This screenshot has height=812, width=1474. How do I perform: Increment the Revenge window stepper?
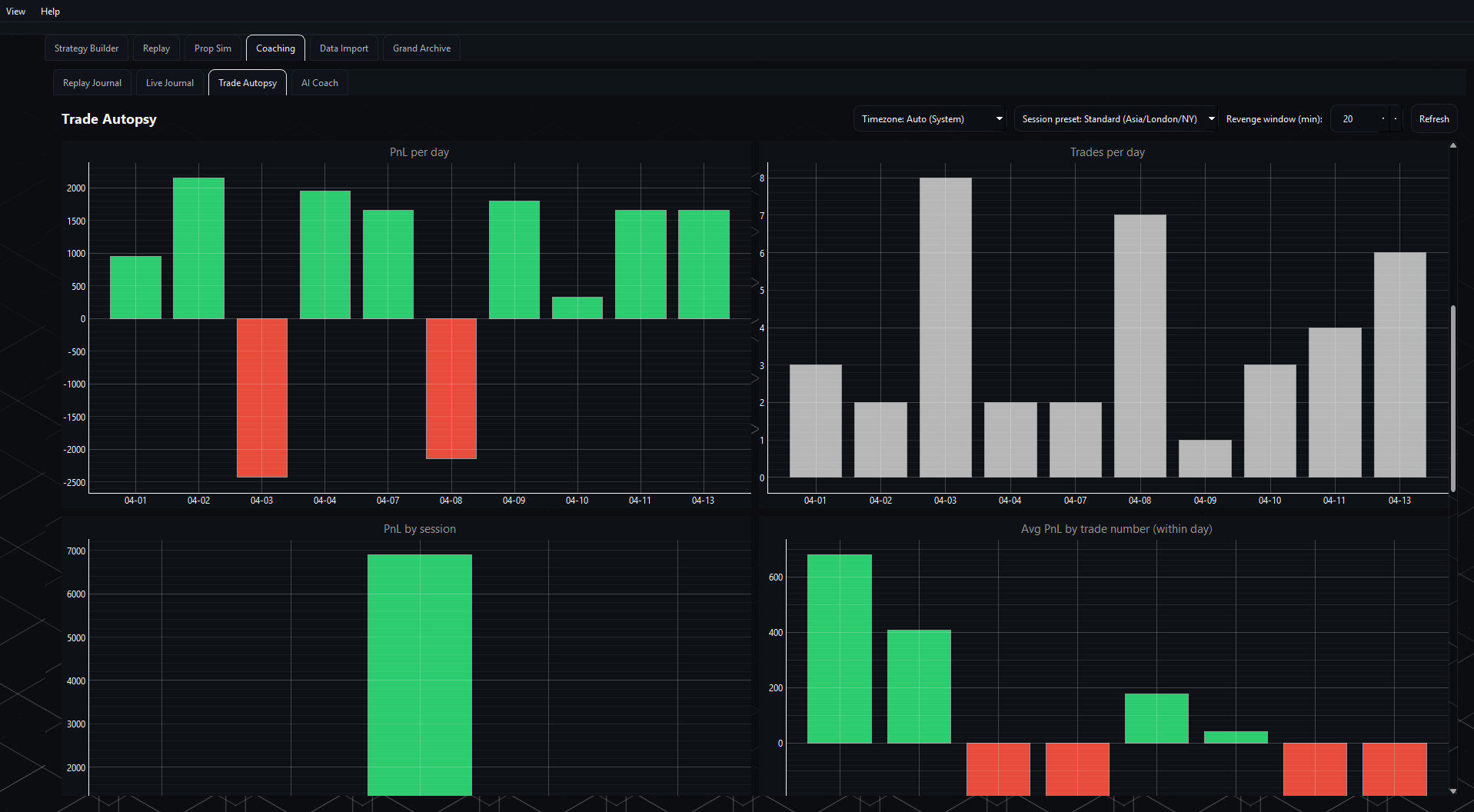1382,118
